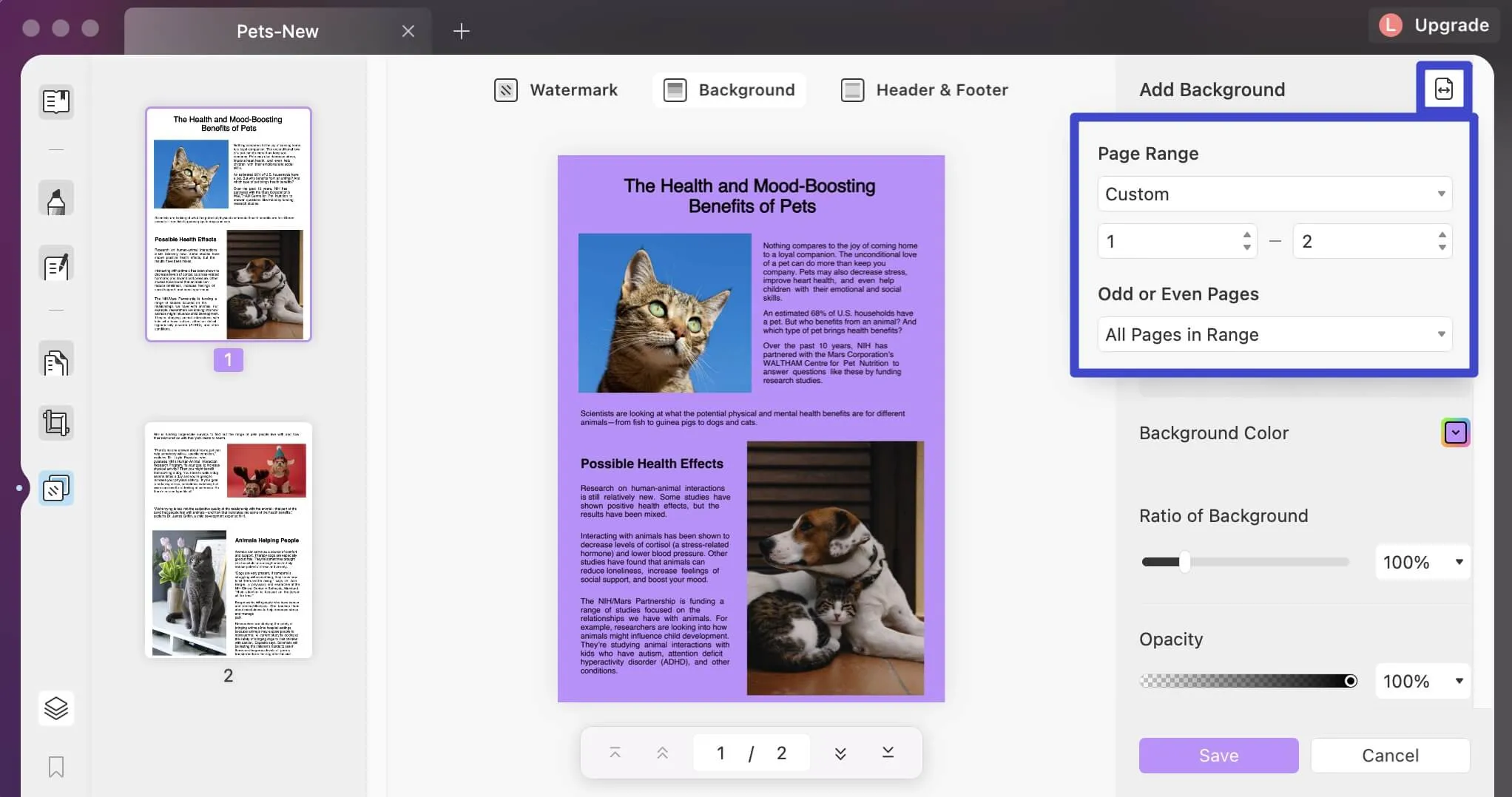Open the bookmark icon in sidebar
Viewport: 1512px width, 797px height.
[56, 767]
